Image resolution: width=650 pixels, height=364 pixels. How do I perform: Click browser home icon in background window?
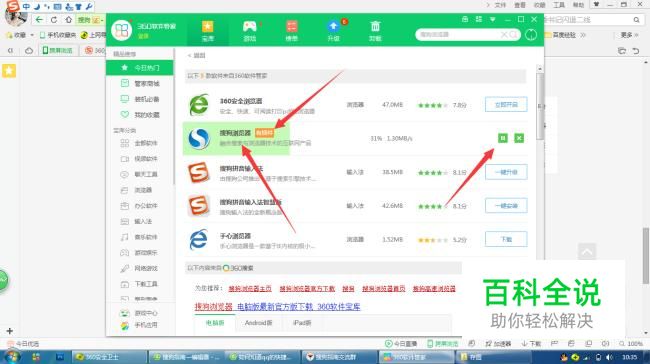[68, 19]
